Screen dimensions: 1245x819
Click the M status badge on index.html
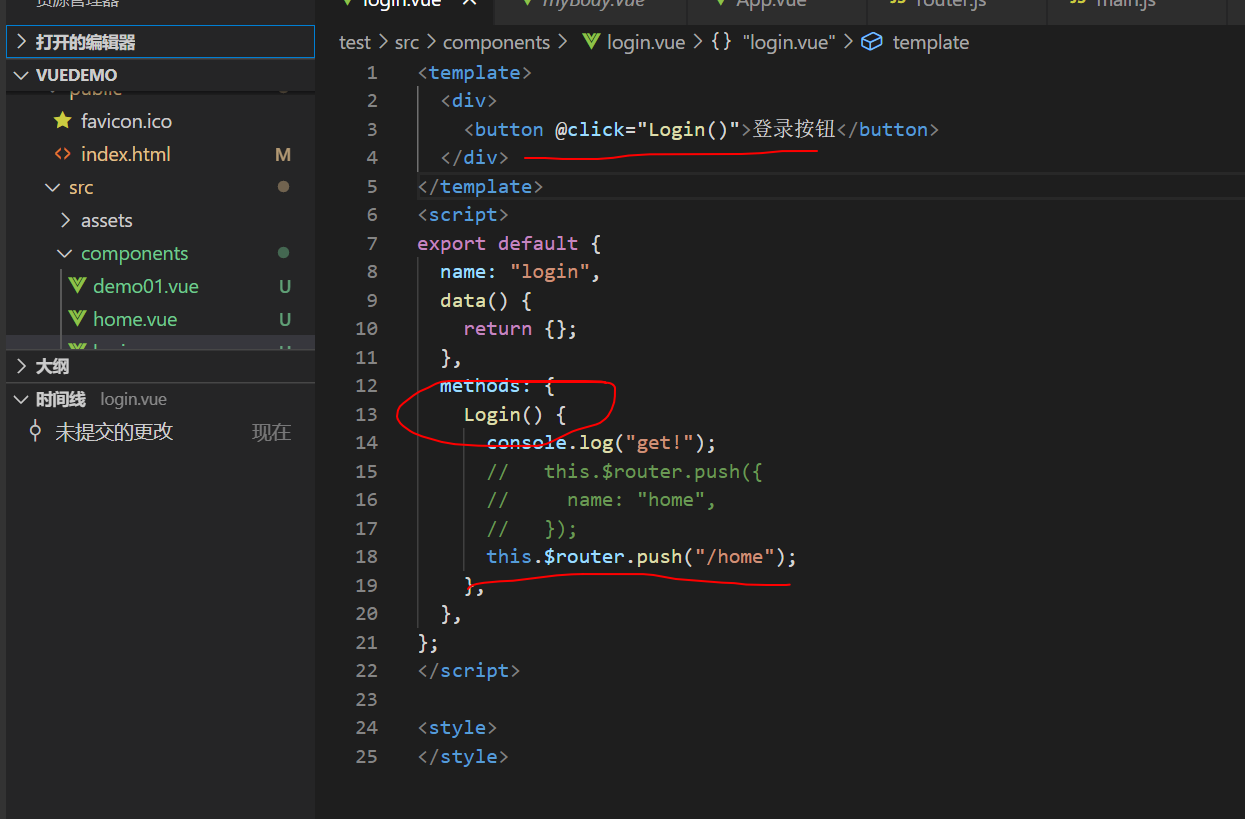click(x=283, y=154)
